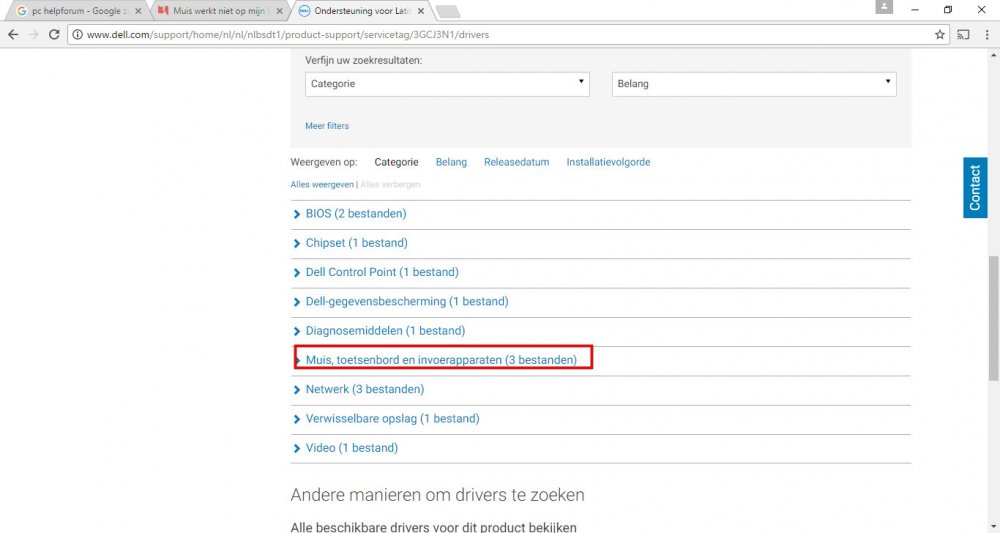Bookmark this page with the star icon
This screenshot has width=1000, height=533.
[939, 34]
